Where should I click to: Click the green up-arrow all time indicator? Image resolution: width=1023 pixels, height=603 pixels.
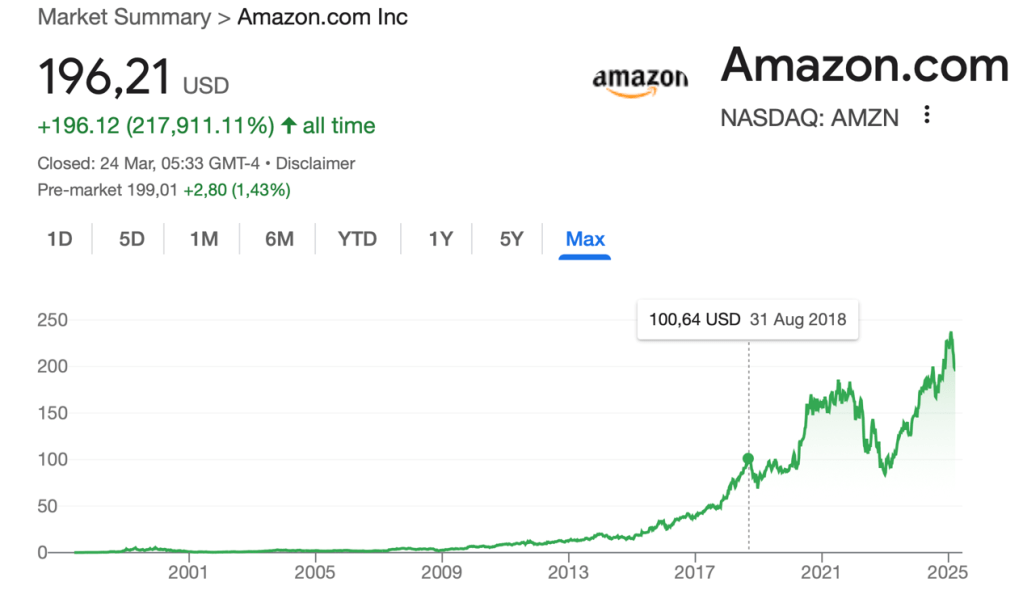pyautogui.click(x=289, y=126)
